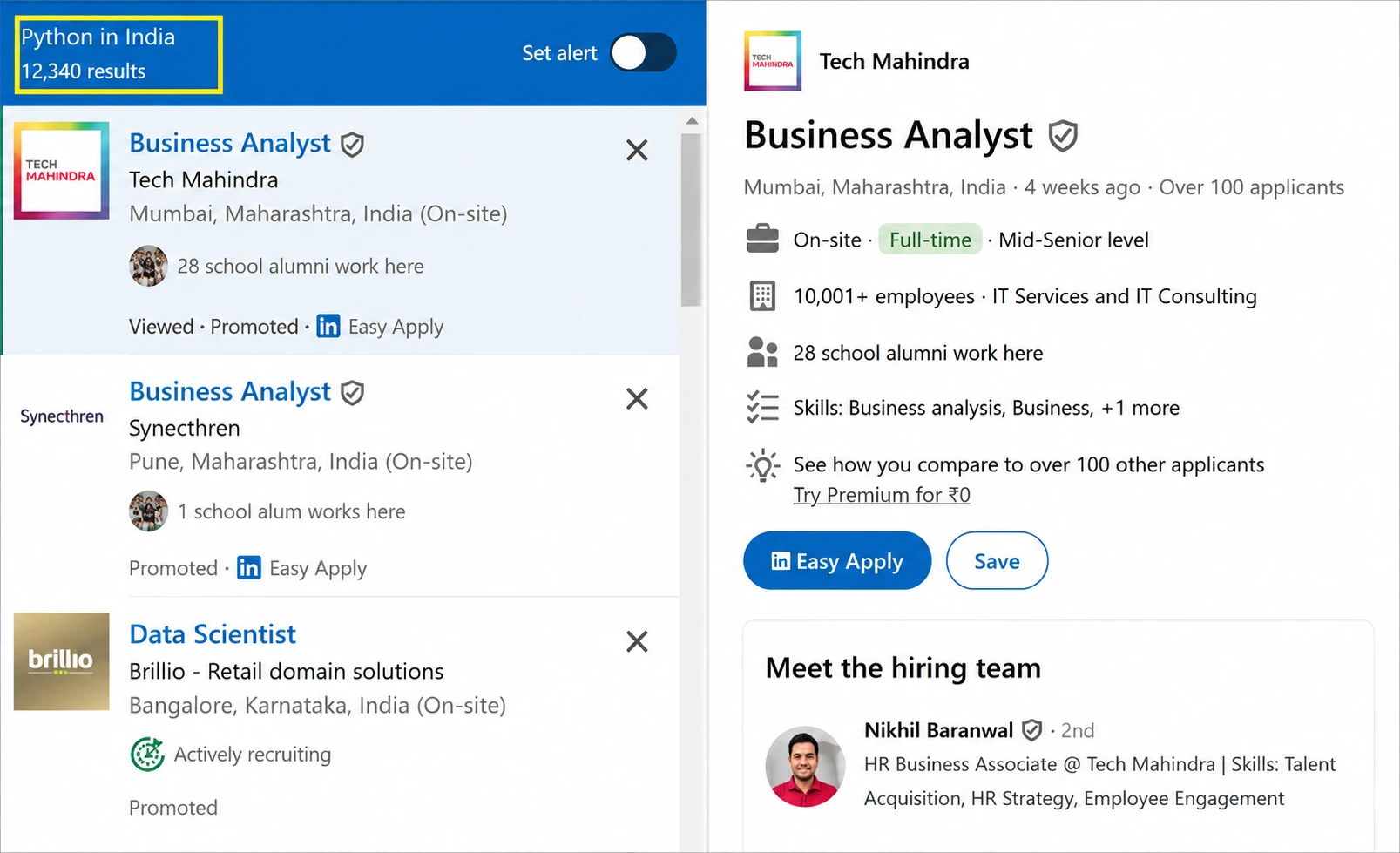The width and height of the screenshot is (1400, 853).
Task: Click the job list scrollbar up arrow
Action: 692,121
